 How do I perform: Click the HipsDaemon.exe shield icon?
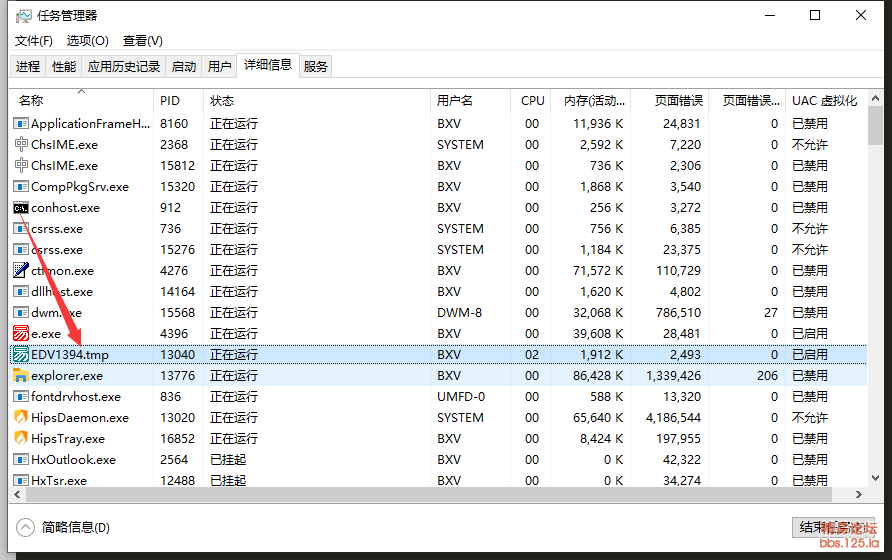(x=21, y=418)
